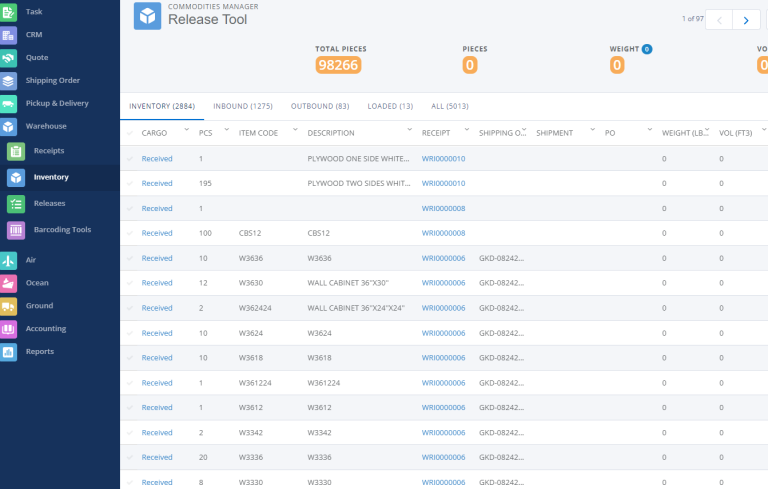Select the W3618 row checkbox
This screenshot has height=489, width=768.
[130, 358]
